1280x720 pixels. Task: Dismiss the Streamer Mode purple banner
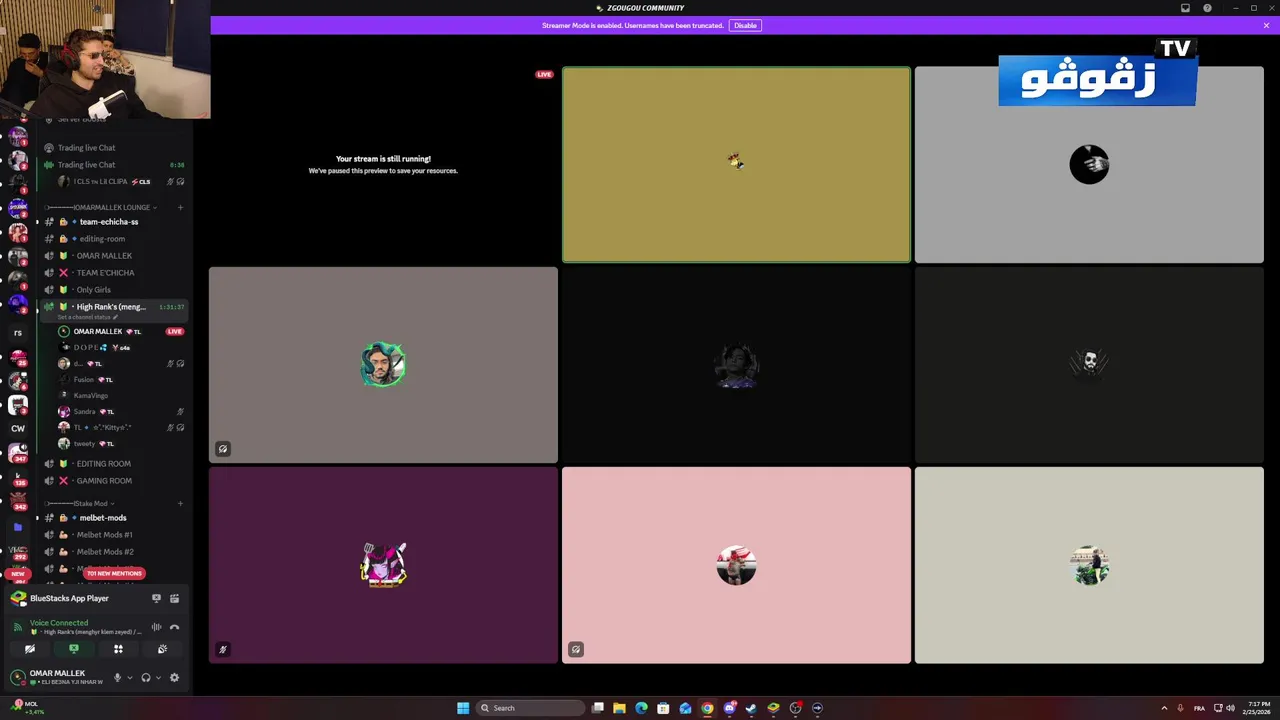1266,25
